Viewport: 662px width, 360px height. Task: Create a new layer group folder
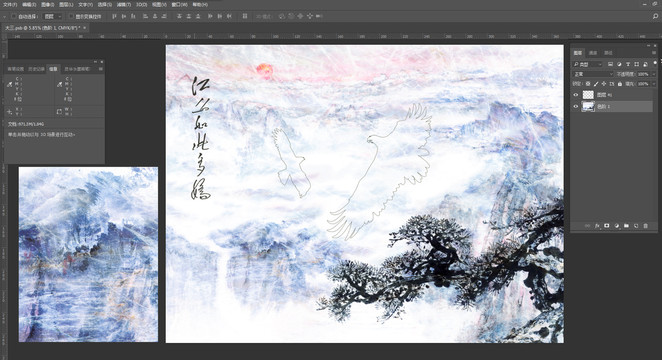(626, 226)
